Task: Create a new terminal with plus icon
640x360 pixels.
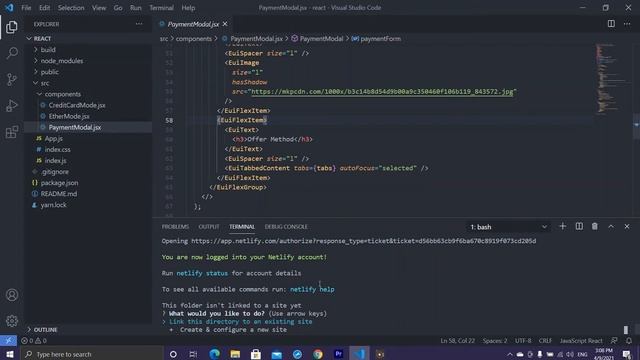Action: [562, 226]
